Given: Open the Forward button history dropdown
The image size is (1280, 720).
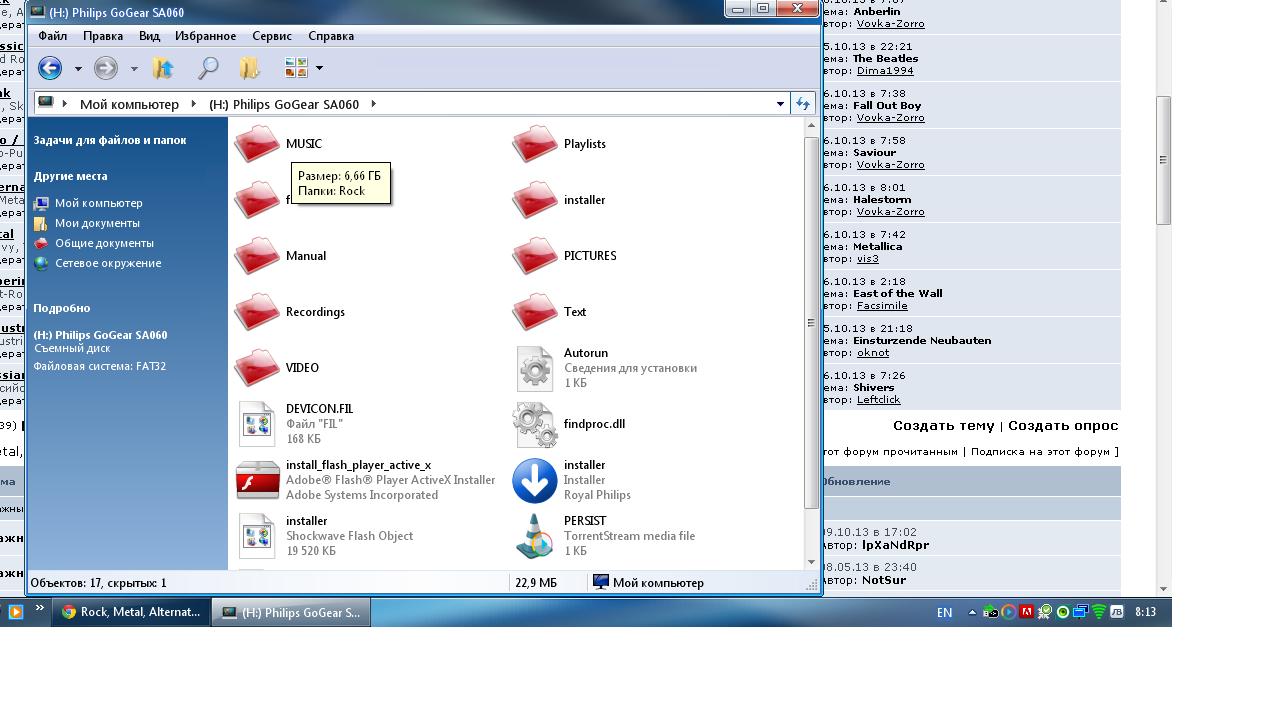Looking at the screenshot, I should 134,68.
